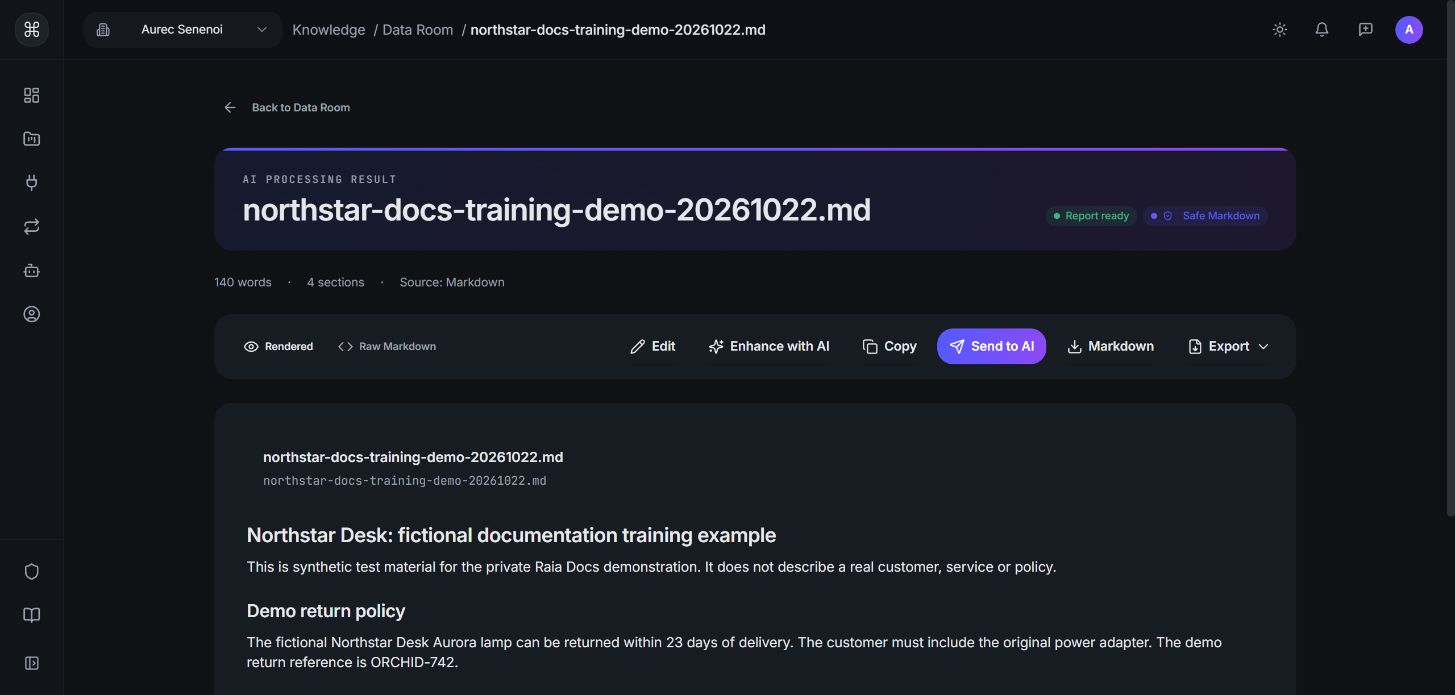This screenshot has height=695, width=1455.
Task: Open the plug integrations icon in sidebar
Action: click(31, 182)
